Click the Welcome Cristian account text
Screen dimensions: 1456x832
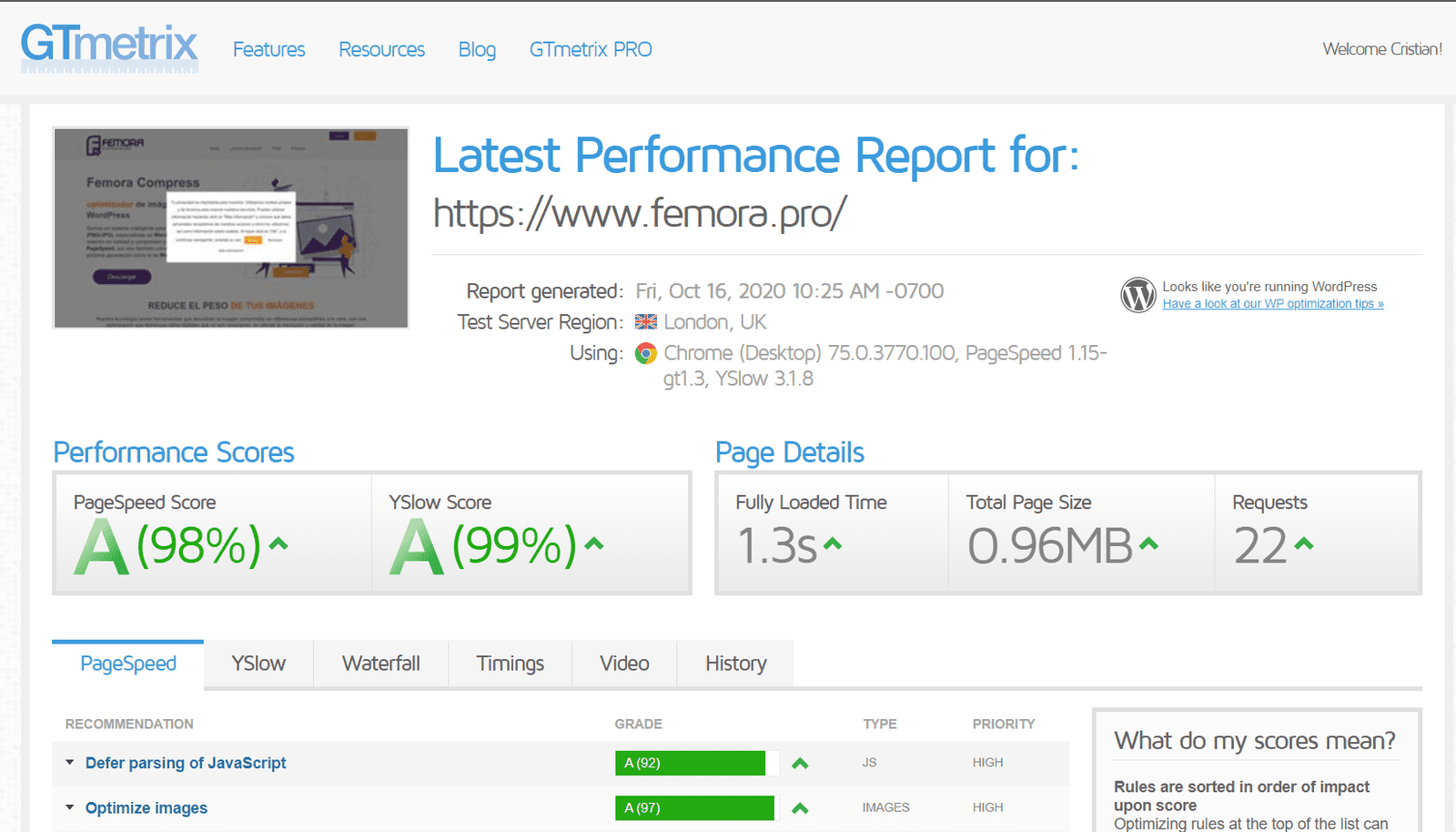[1382, 49]
